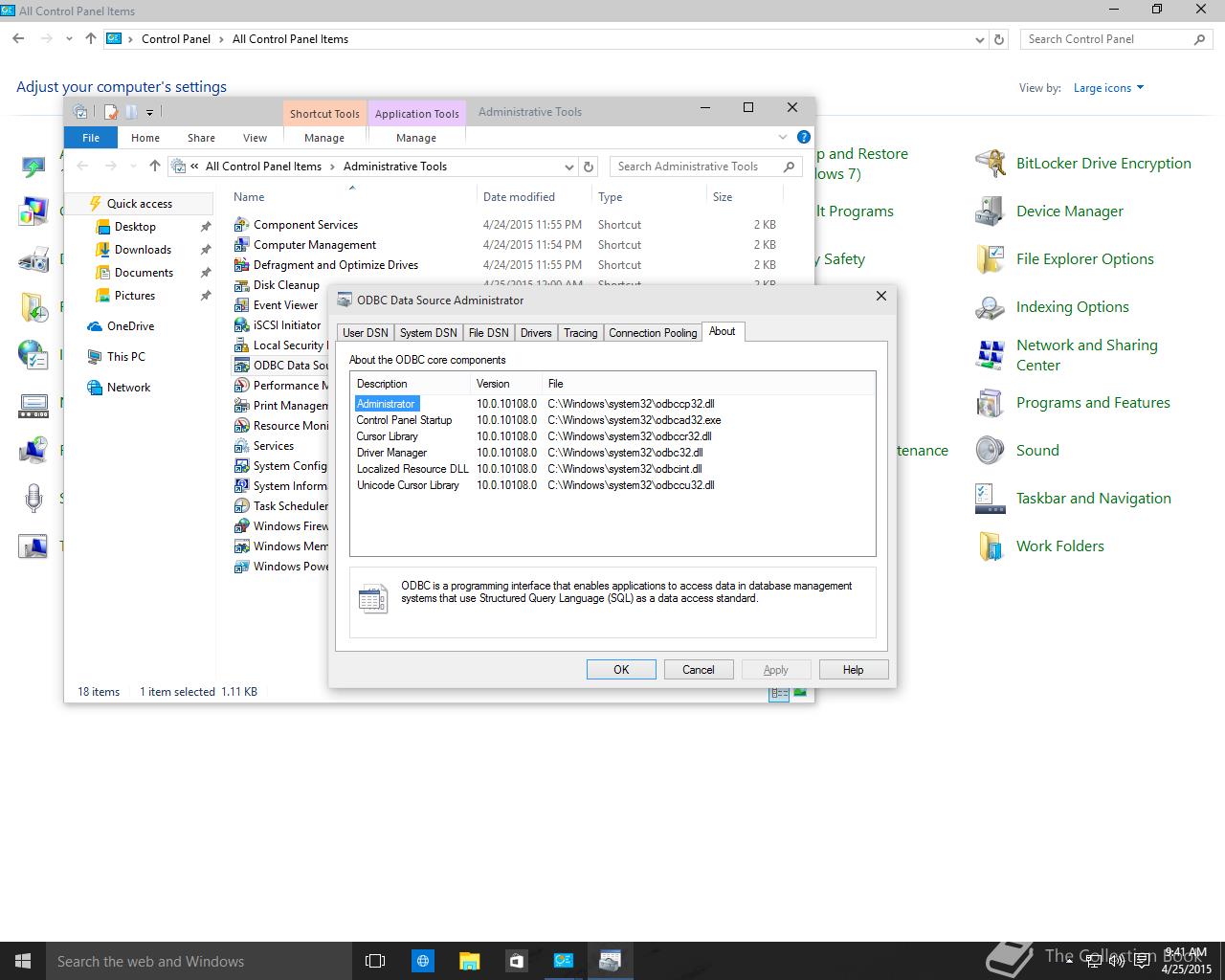Open recent locations dropdown in Control Panel
The width and height of the screenshot is (1225, 980).
69,39
